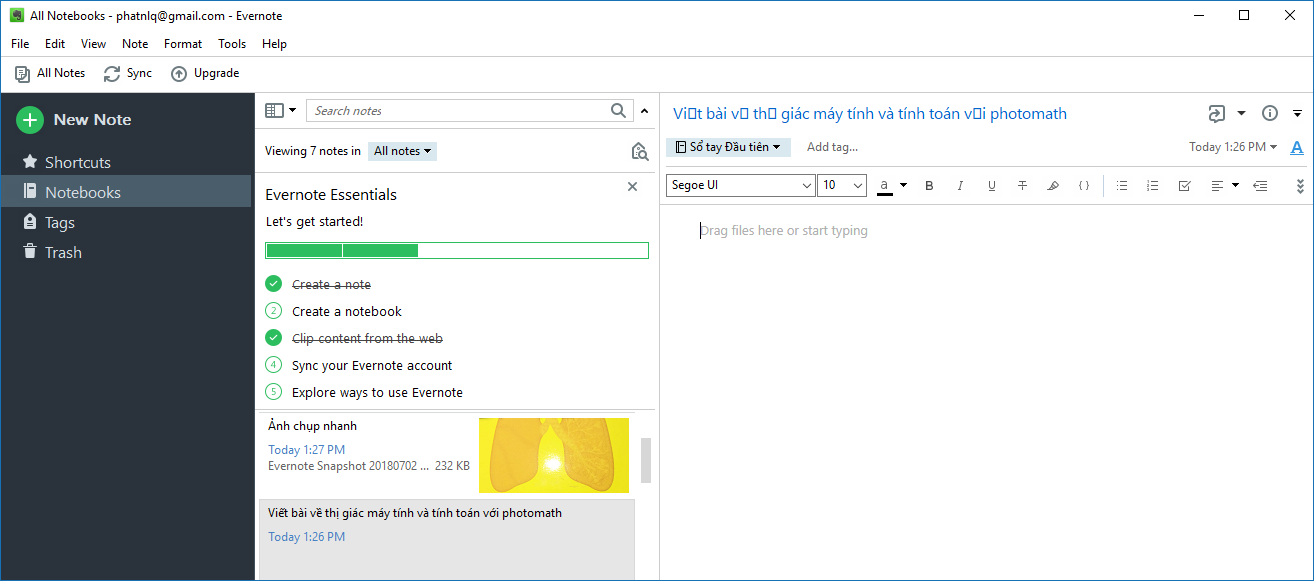Toggle strikethrough formatting
The width and height of the screenshot is (1314, 581).
(x=1022, y=186)
